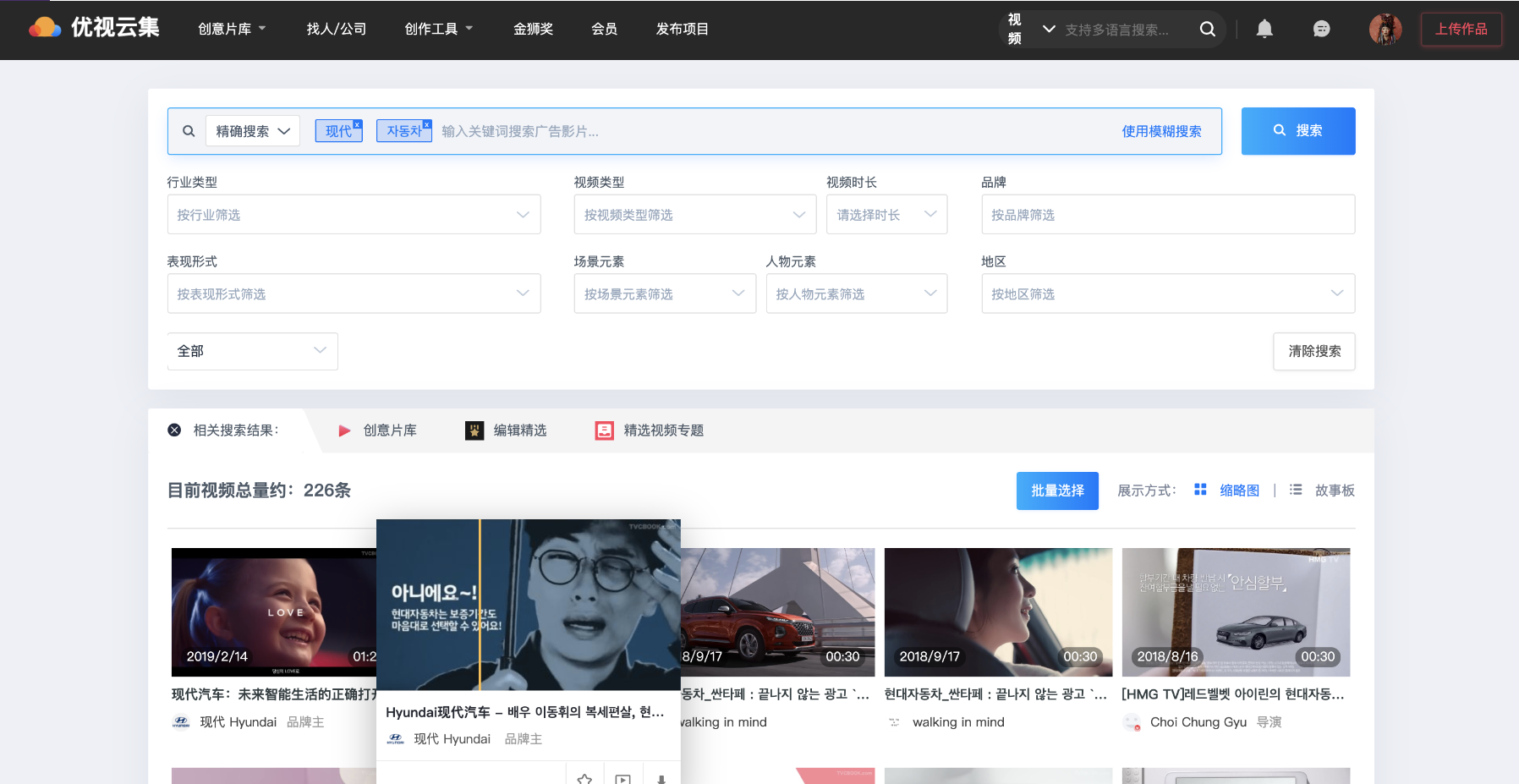The height and width of the screenshot is (784, 1519).
Task: Close related search results with X icon
Action: point(174,430)
